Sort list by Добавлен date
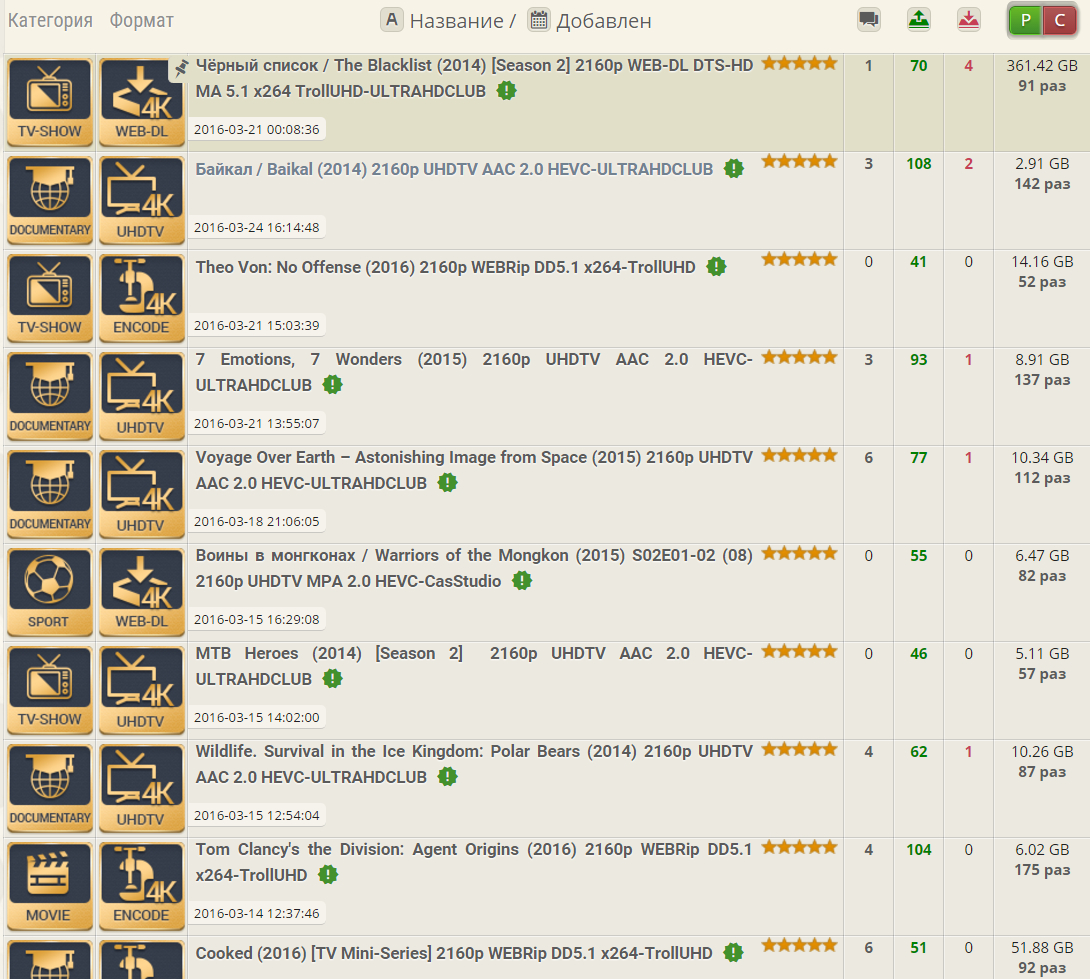 tap(603, 20)
